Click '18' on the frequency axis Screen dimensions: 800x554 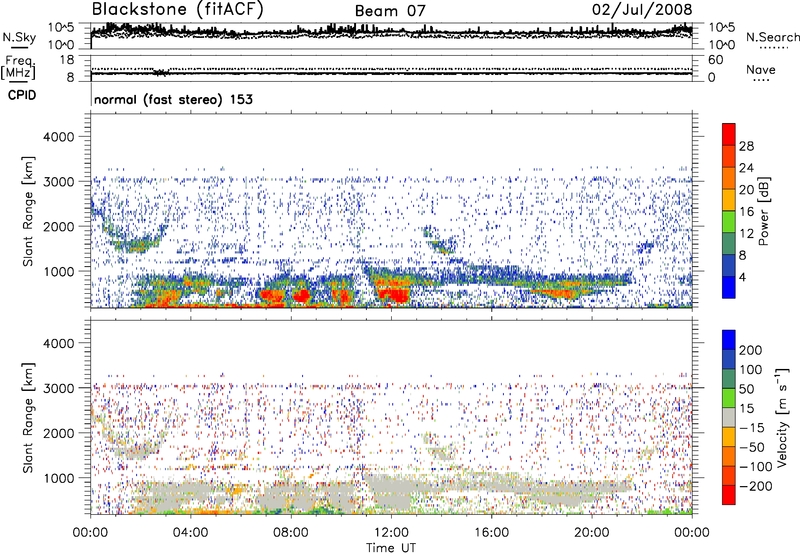pos(67,60)
